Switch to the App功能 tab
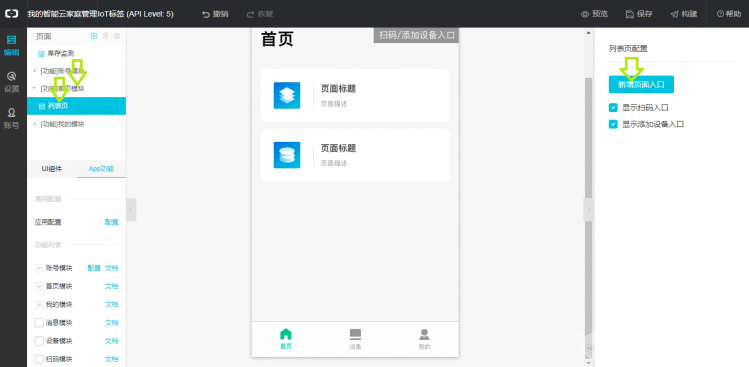The image size is (749, 367). point(101,169)
